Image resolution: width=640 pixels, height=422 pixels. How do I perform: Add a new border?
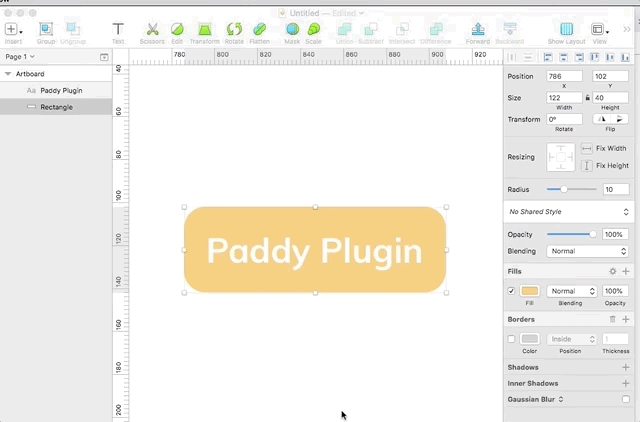point(626,319)
